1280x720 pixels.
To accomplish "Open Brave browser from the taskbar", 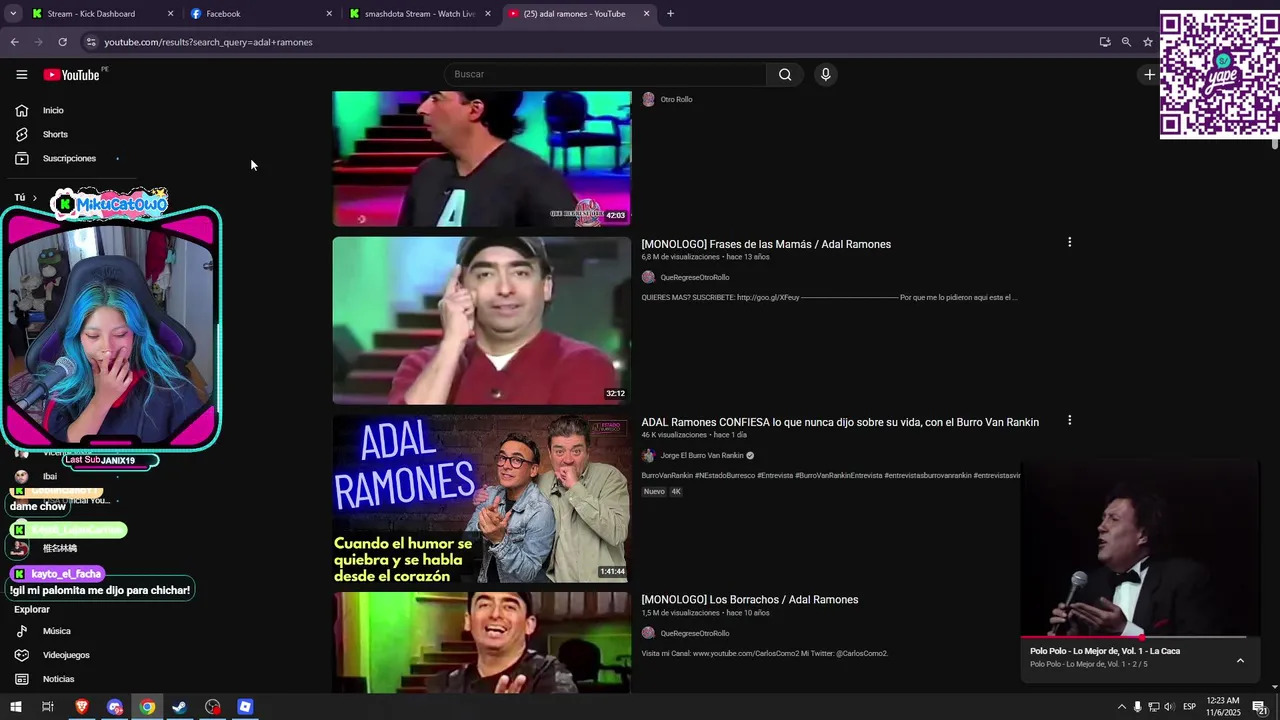I will point(82,707).
